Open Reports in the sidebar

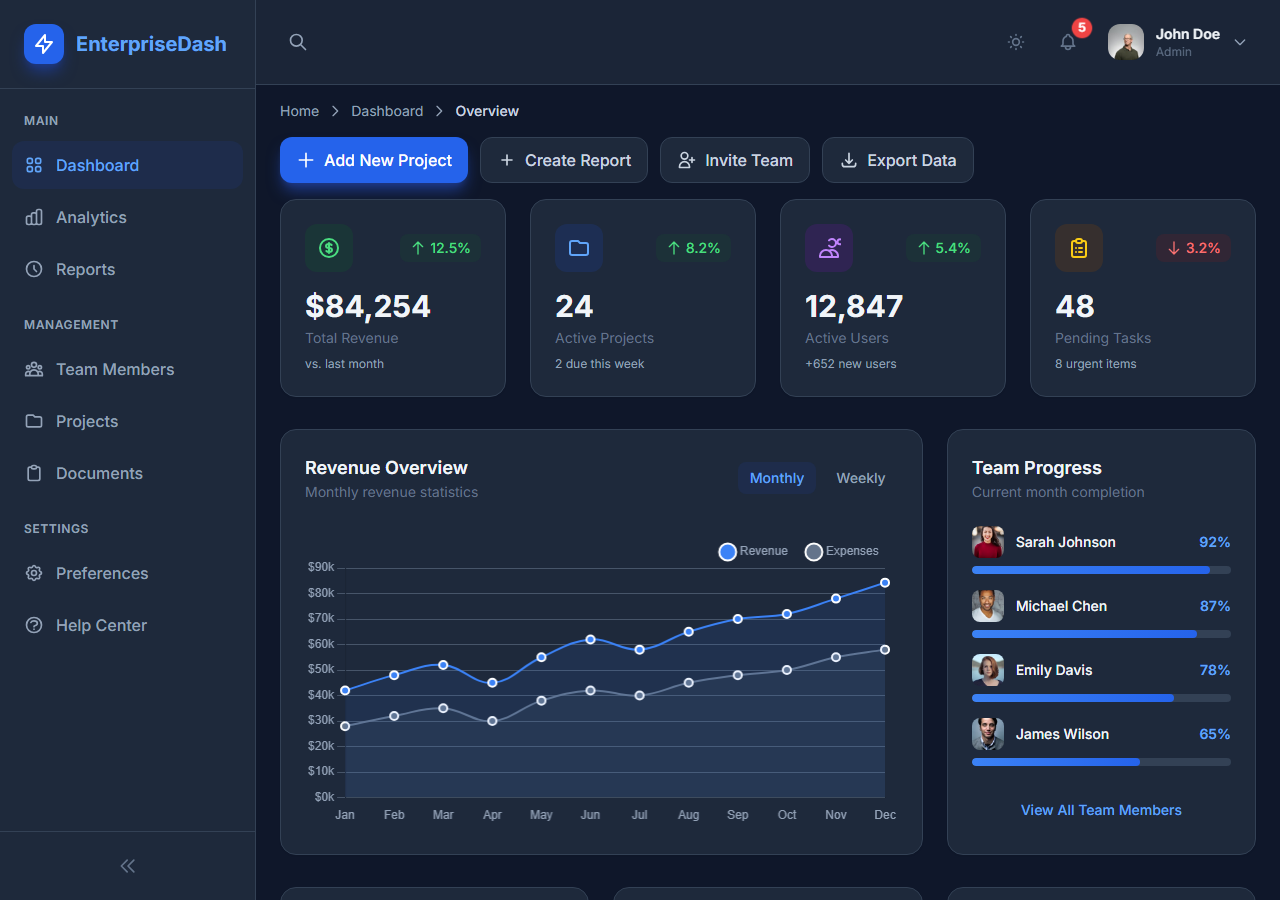tap(128, 269)
